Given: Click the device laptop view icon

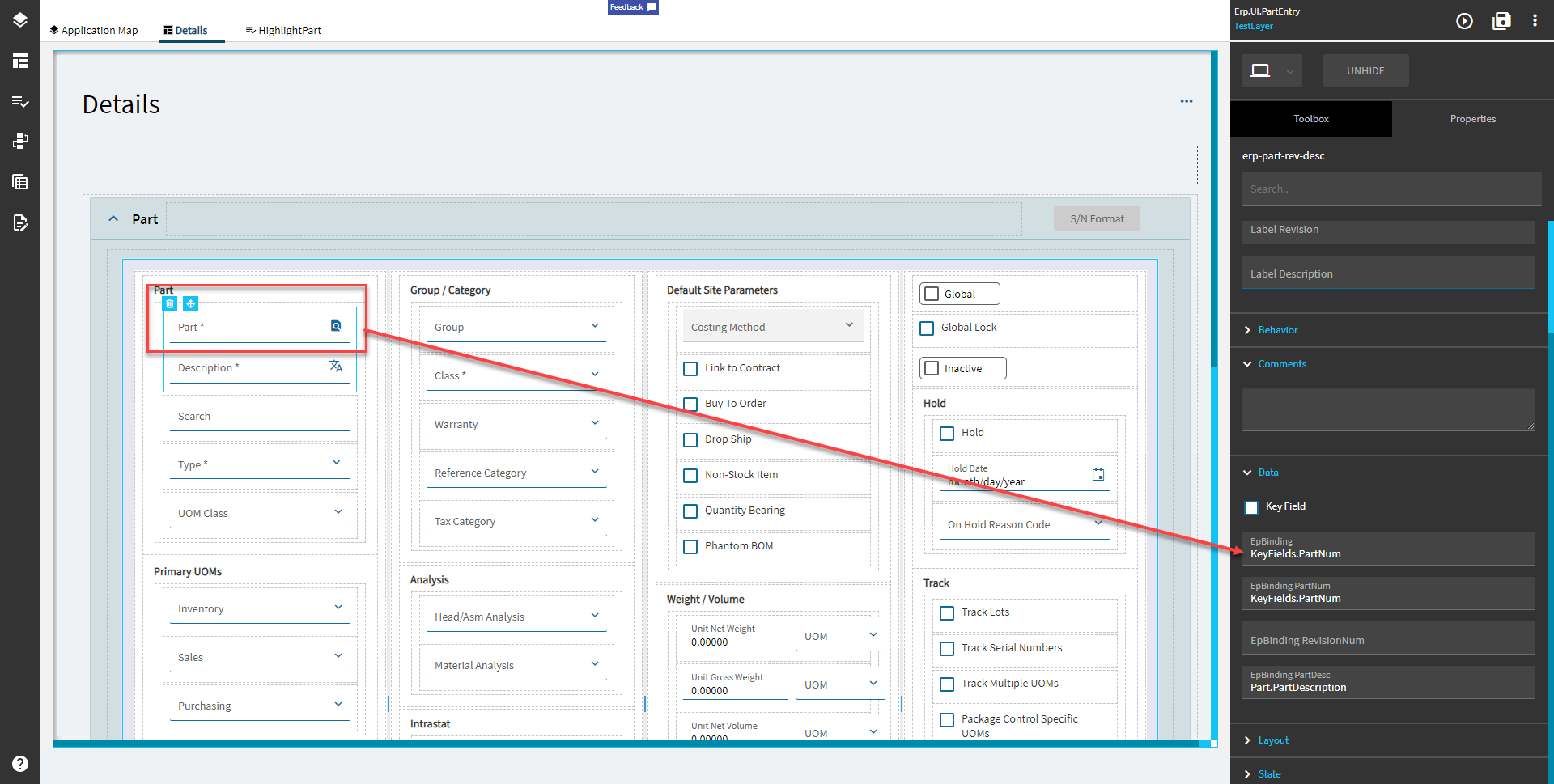Looking at the screenshot, I should (x=1260, y=70).
